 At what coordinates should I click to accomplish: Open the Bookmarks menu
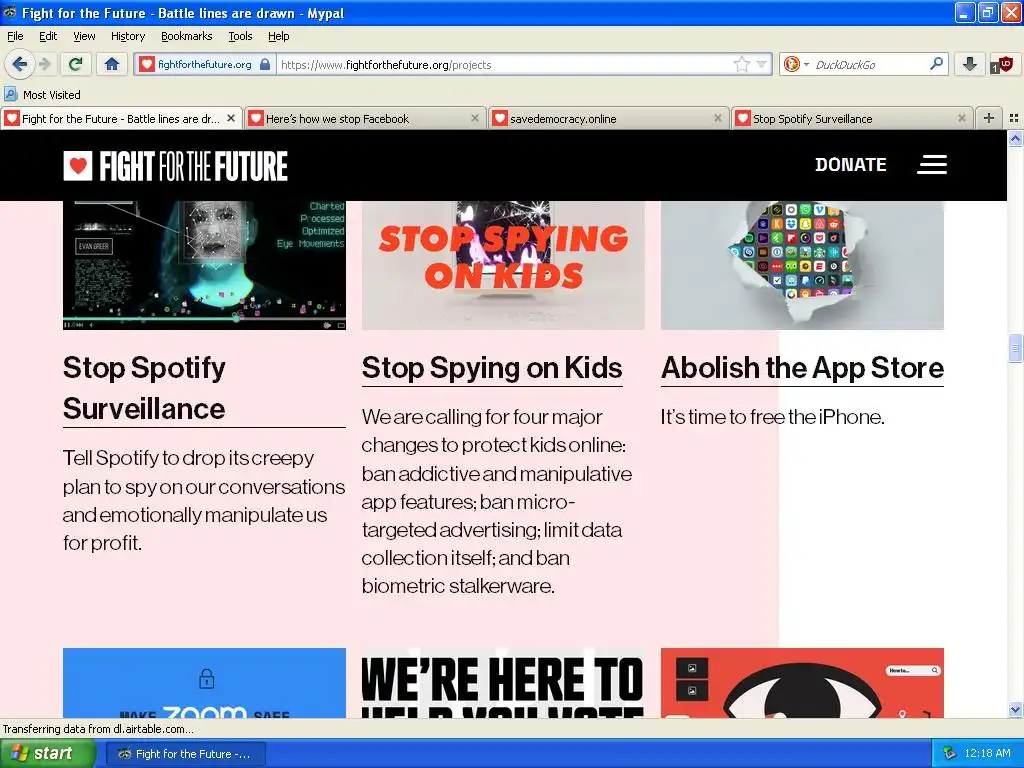[x=186, y=36]
